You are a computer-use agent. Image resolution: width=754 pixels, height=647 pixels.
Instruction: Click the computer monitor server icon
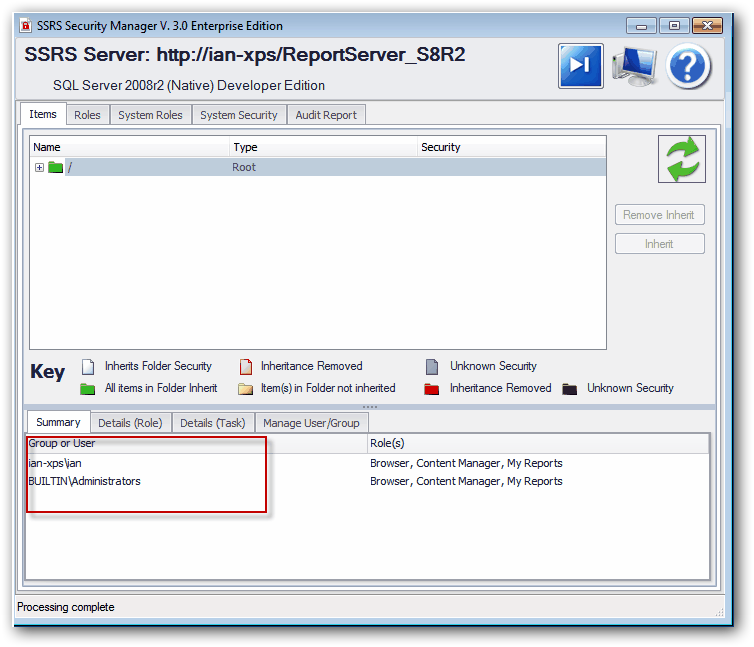(x=634, y=66)
